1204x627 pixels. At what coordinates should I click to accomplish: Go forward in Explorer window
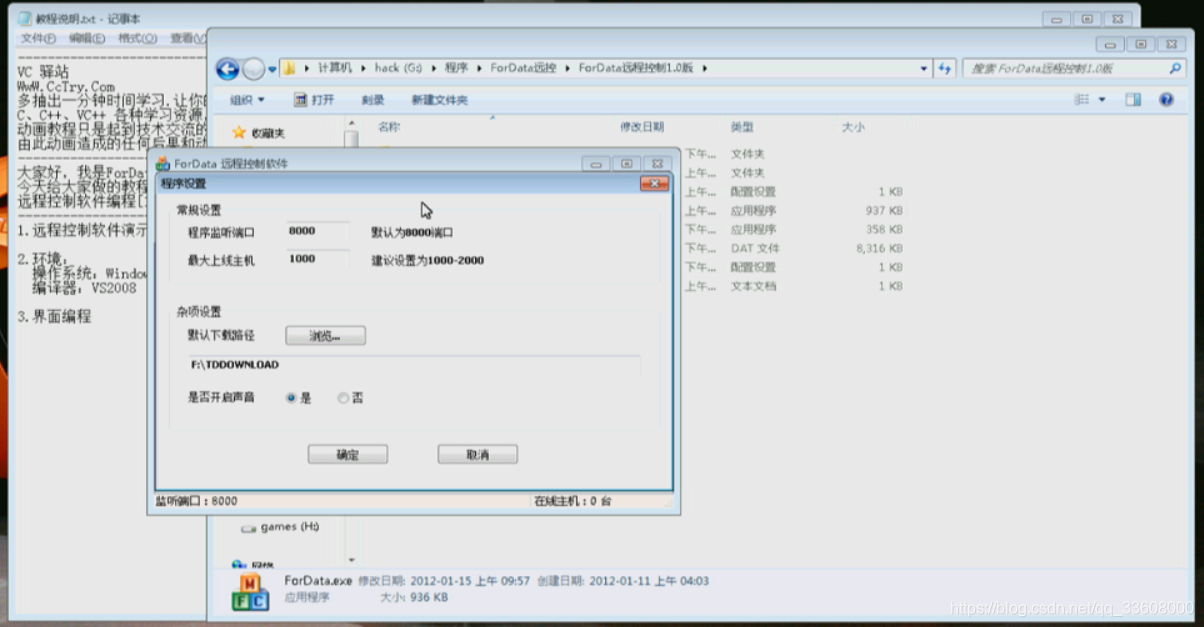(253, 69)
